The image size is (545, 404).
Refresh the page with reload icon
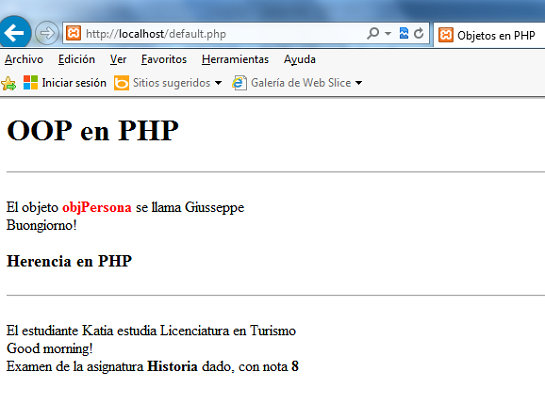418,33
